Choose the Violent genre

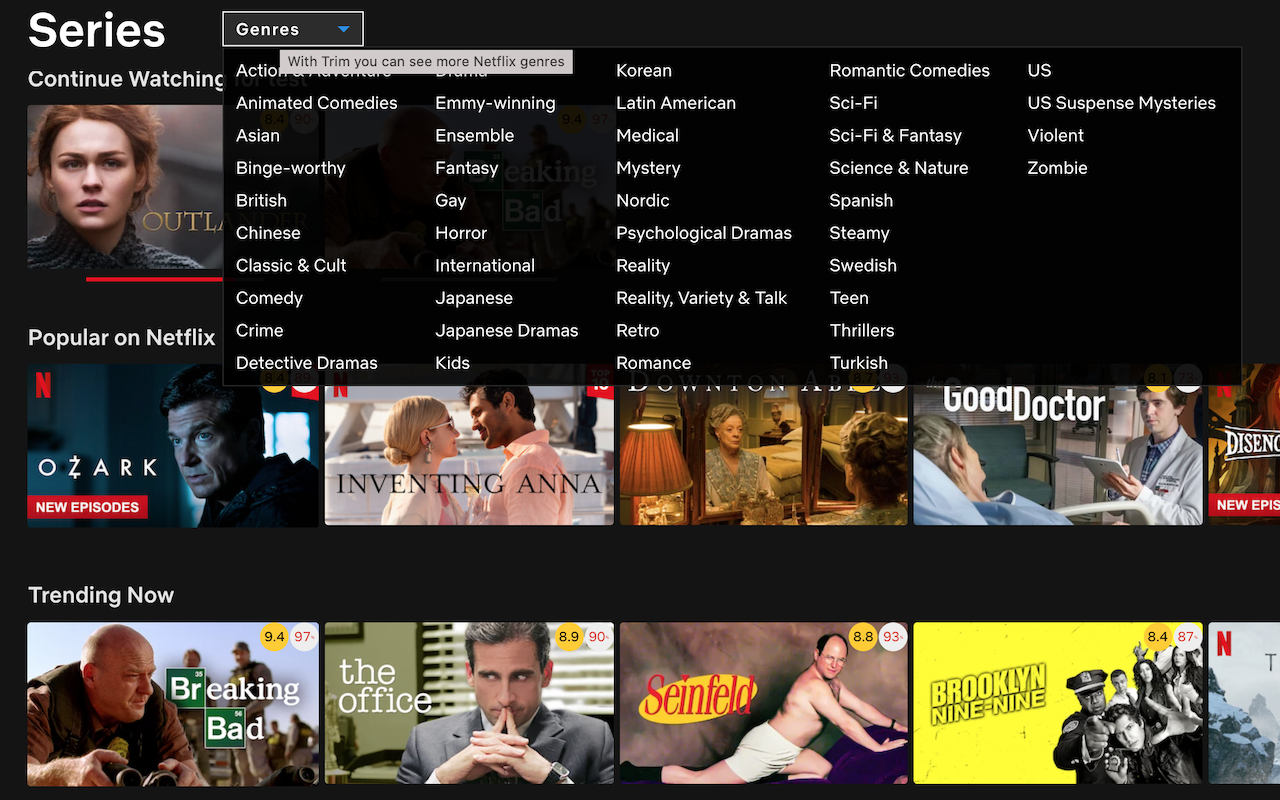(1056, 135)
